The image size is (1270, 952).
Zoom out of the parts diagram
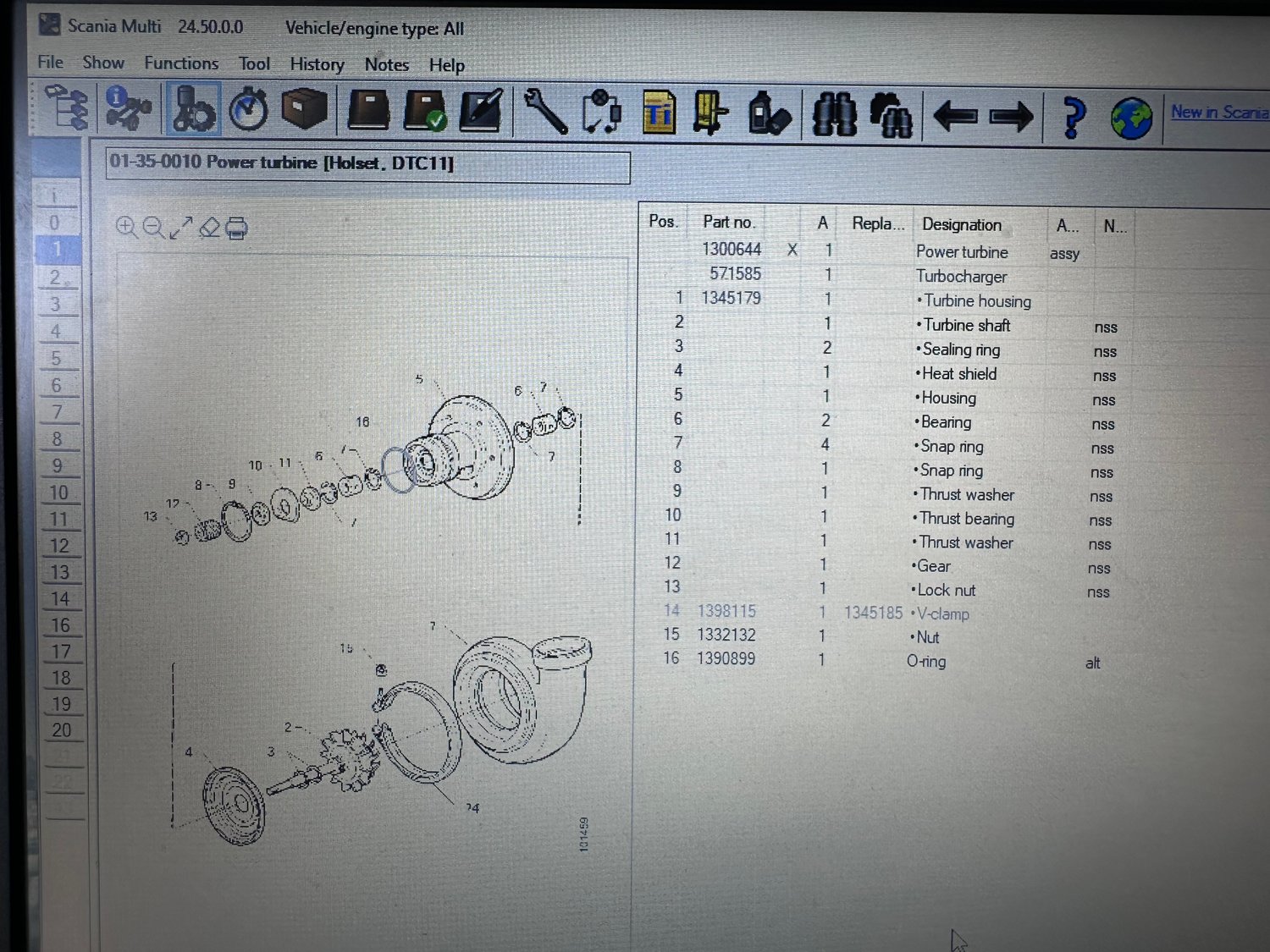coord(153,227)
